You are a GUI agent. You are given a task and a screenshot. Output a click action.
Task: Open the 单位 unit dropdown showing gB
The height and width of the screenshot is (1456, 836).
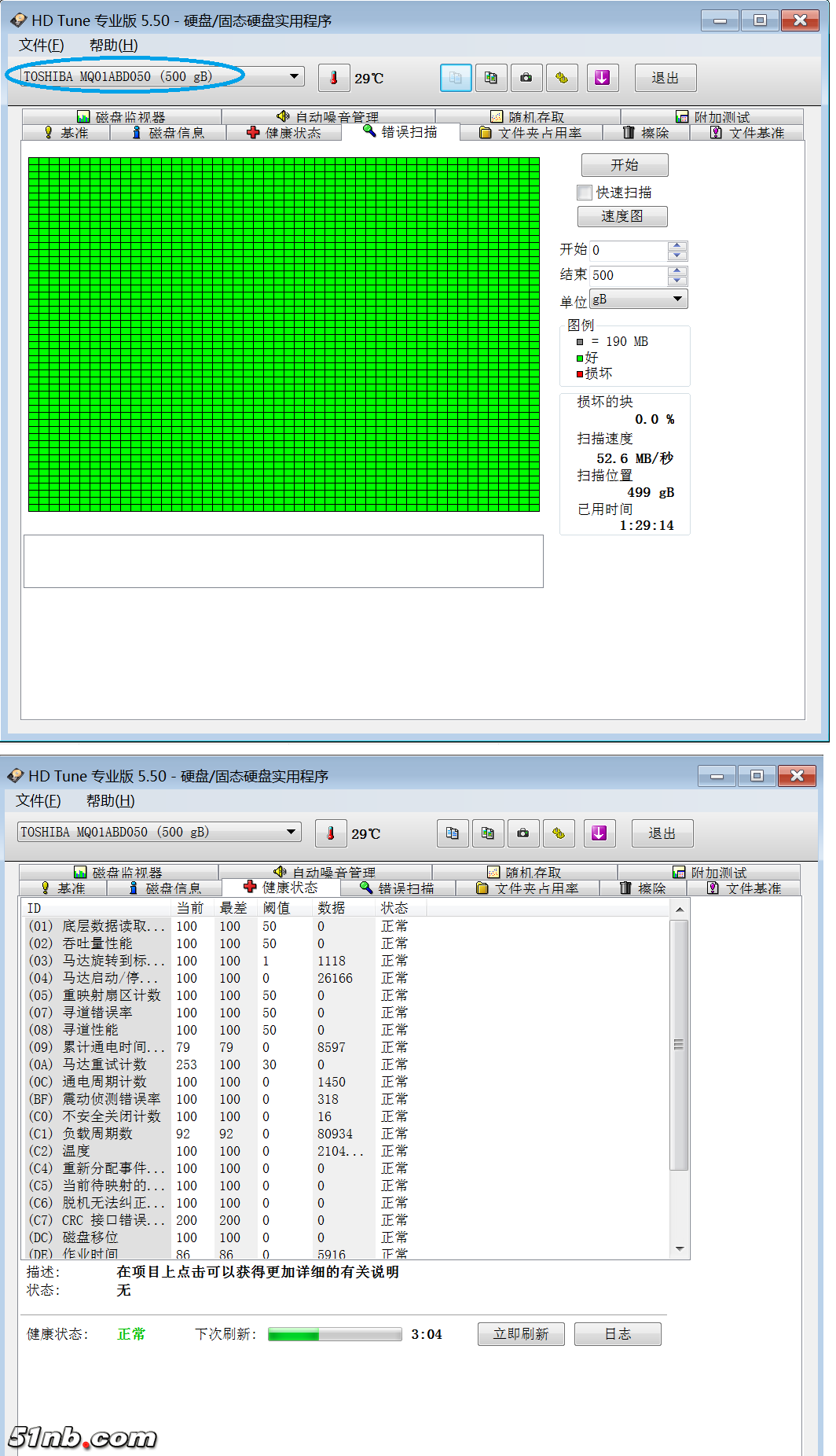point(677,300)
